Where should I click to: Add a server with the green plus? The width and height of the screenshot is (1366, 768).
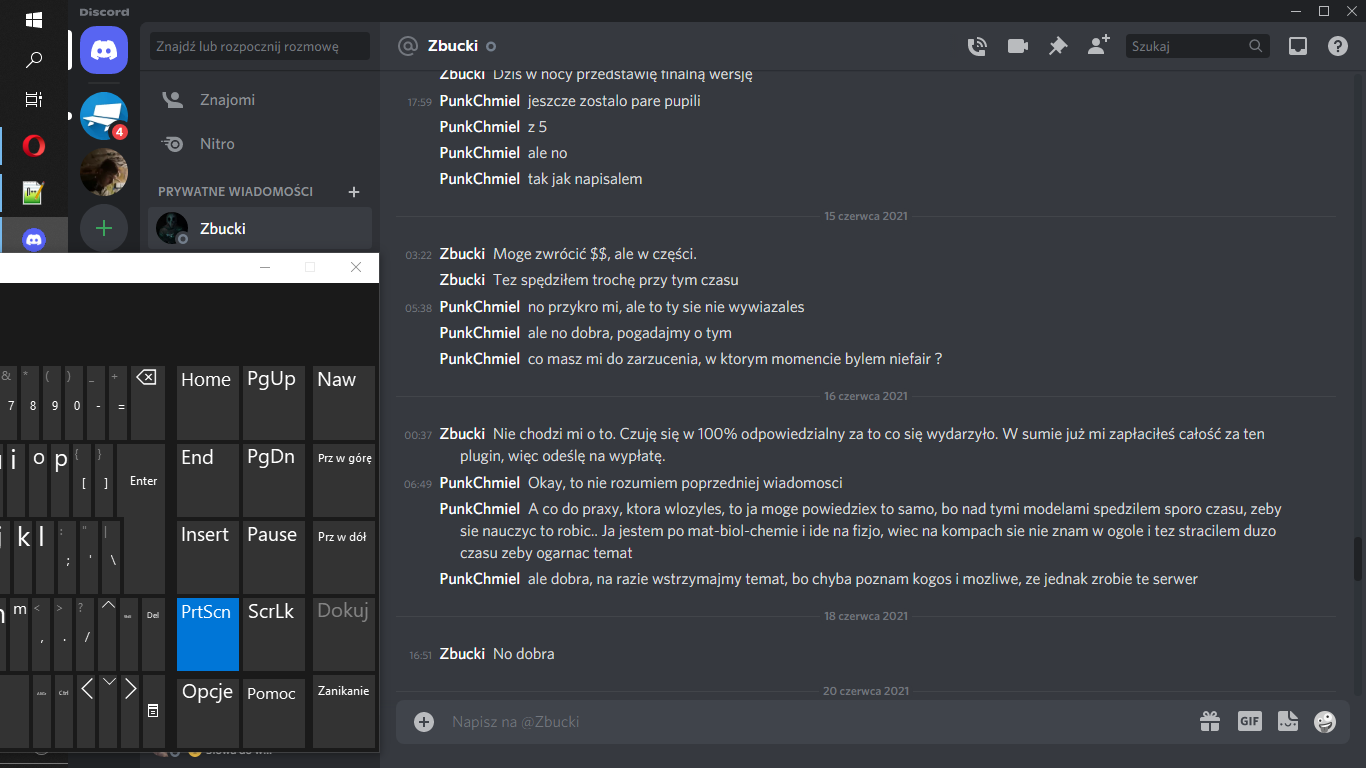coord(104,228)
